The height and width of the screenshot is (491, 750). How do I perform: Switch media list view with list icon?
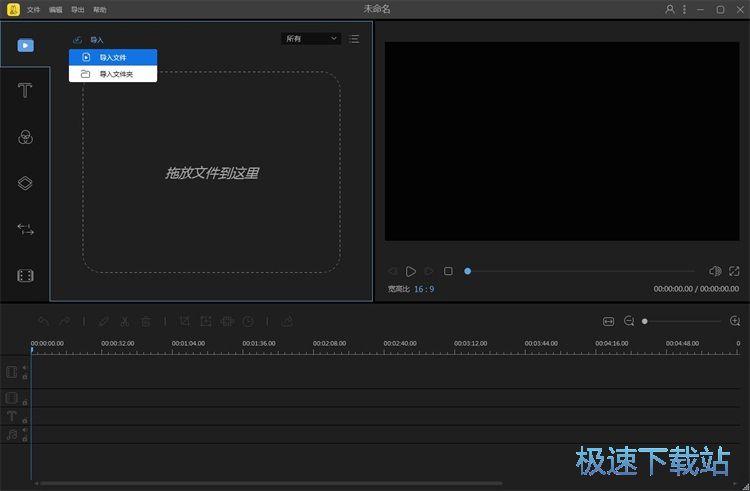[354, 39]
